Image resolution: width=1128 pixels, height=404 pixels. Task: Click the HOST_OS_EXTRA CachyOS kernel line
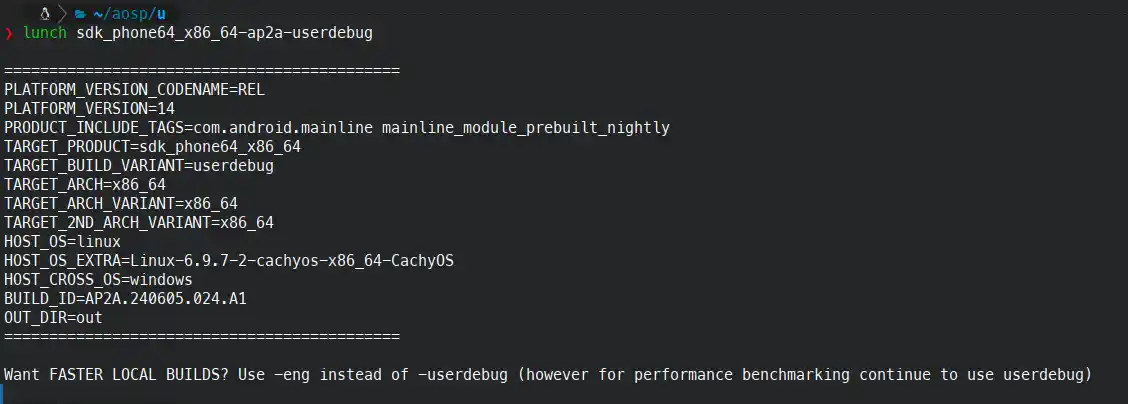(229, 260)
